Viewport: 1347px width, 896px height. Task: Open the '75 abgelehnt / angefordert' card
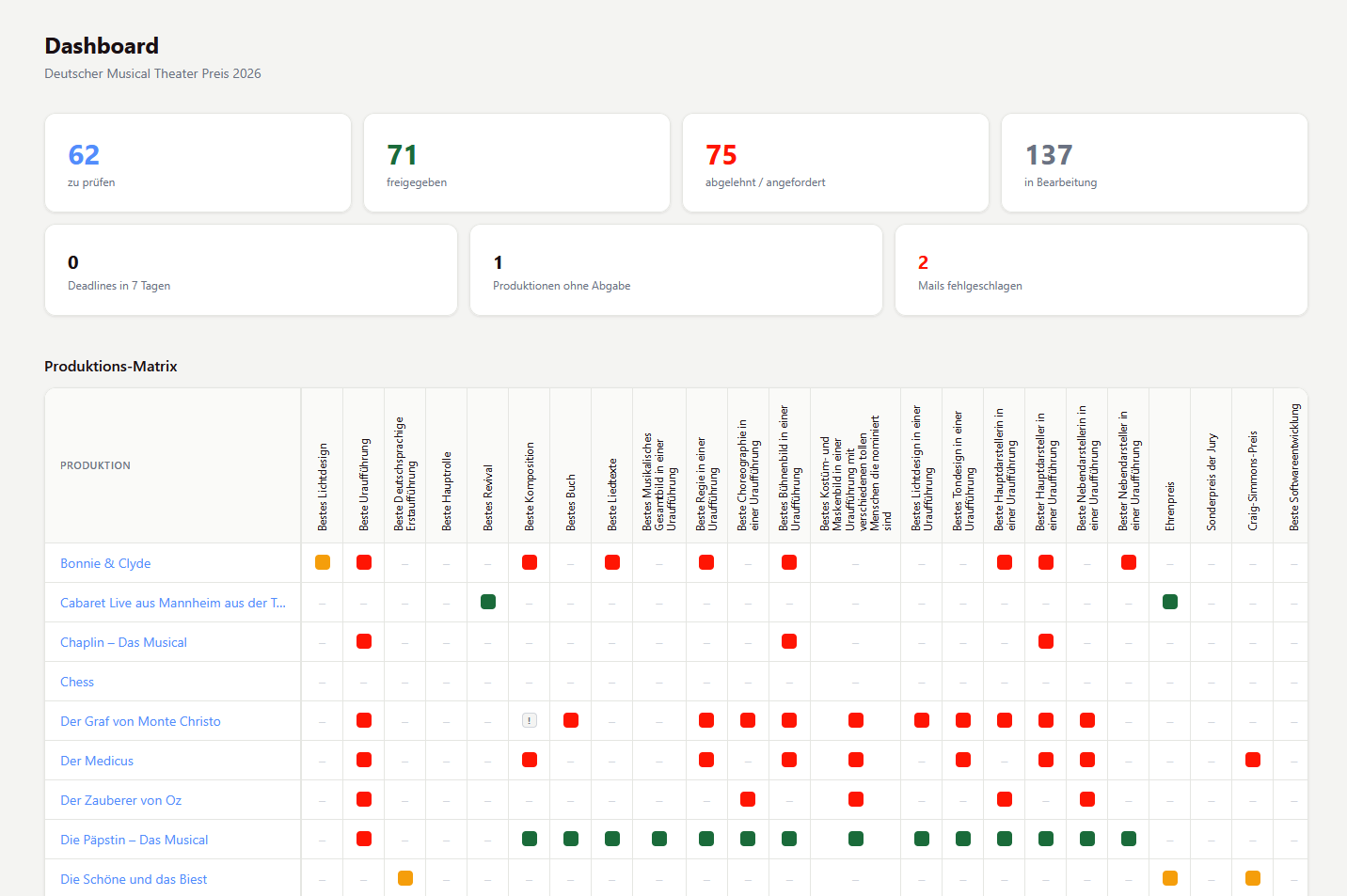pyautogui.click(x=835, y=163)
